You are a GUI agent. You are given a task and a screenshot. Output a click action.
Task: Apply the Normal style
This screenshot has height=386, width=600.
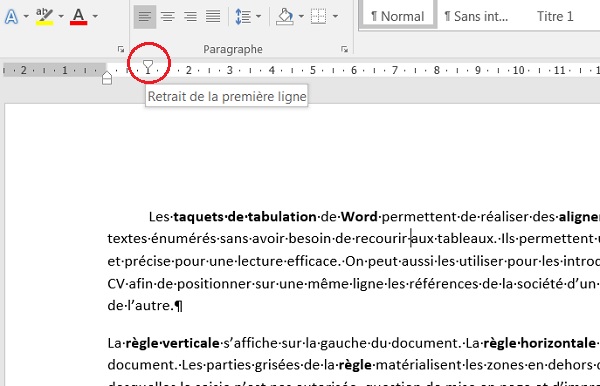(398, 16)
